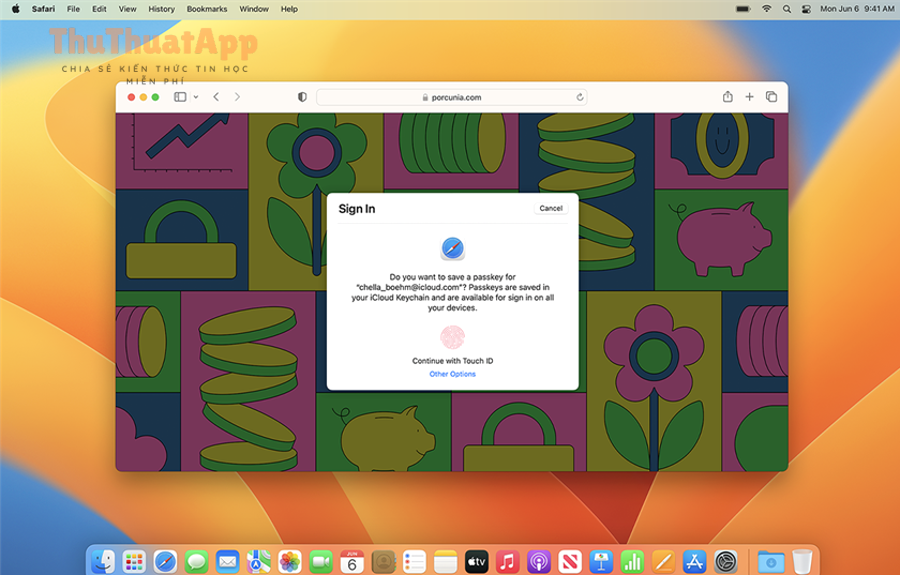This screenshot has height=575, width=900.
Task: Open Keynote from the Dock
Action: click(600, 561)
